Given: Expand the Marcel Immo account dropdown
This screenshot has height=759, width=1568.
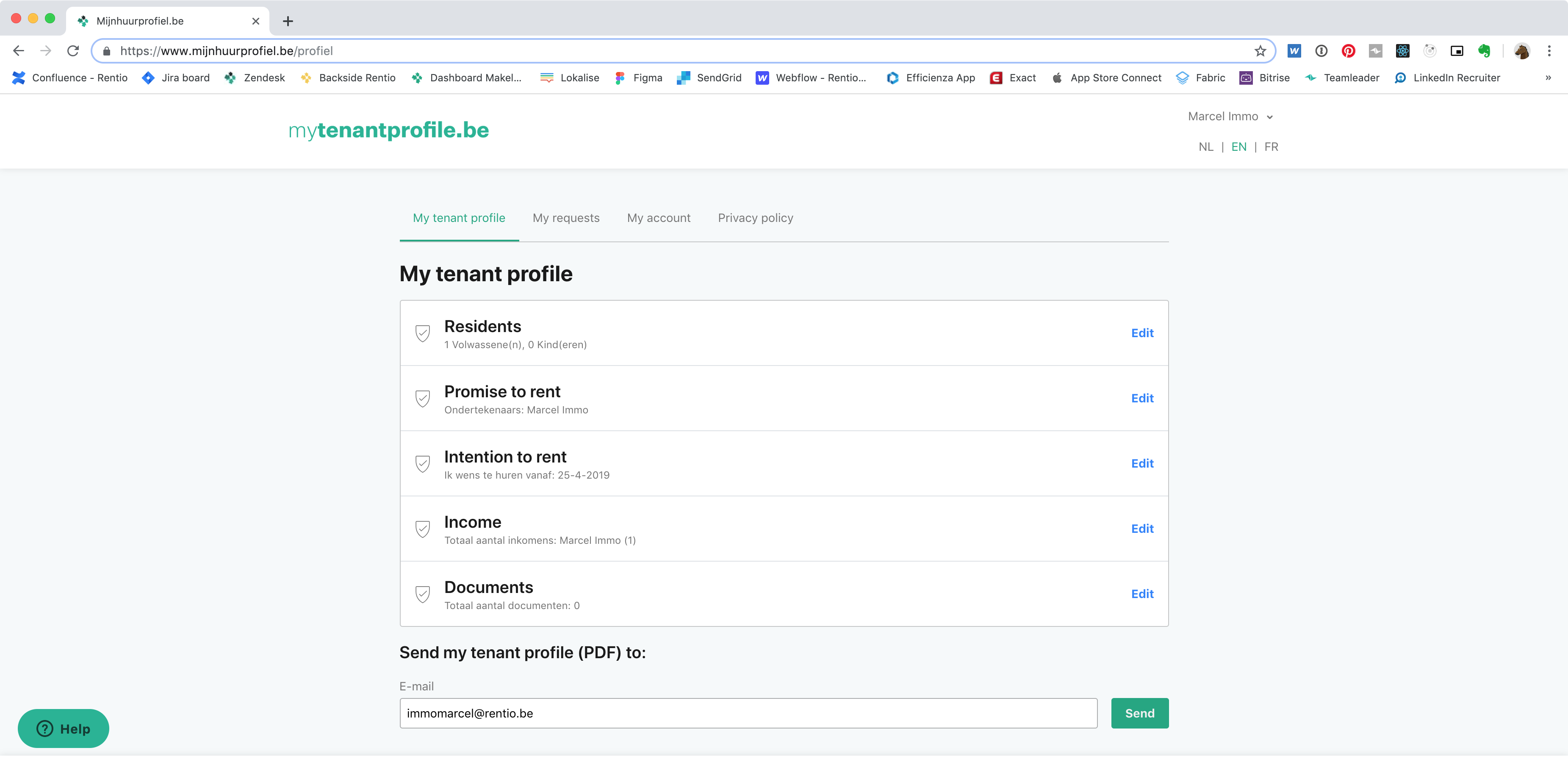Looking at the screenshot, I should (1230, 116).
